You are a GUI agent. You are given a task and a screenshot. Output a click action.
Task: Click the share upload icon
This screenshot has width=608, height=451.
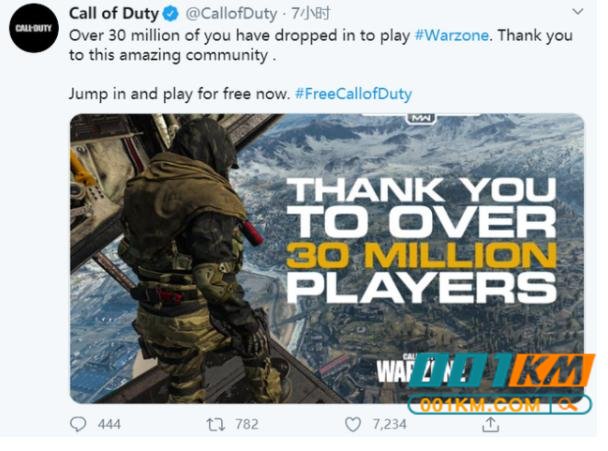coord(491,425)
